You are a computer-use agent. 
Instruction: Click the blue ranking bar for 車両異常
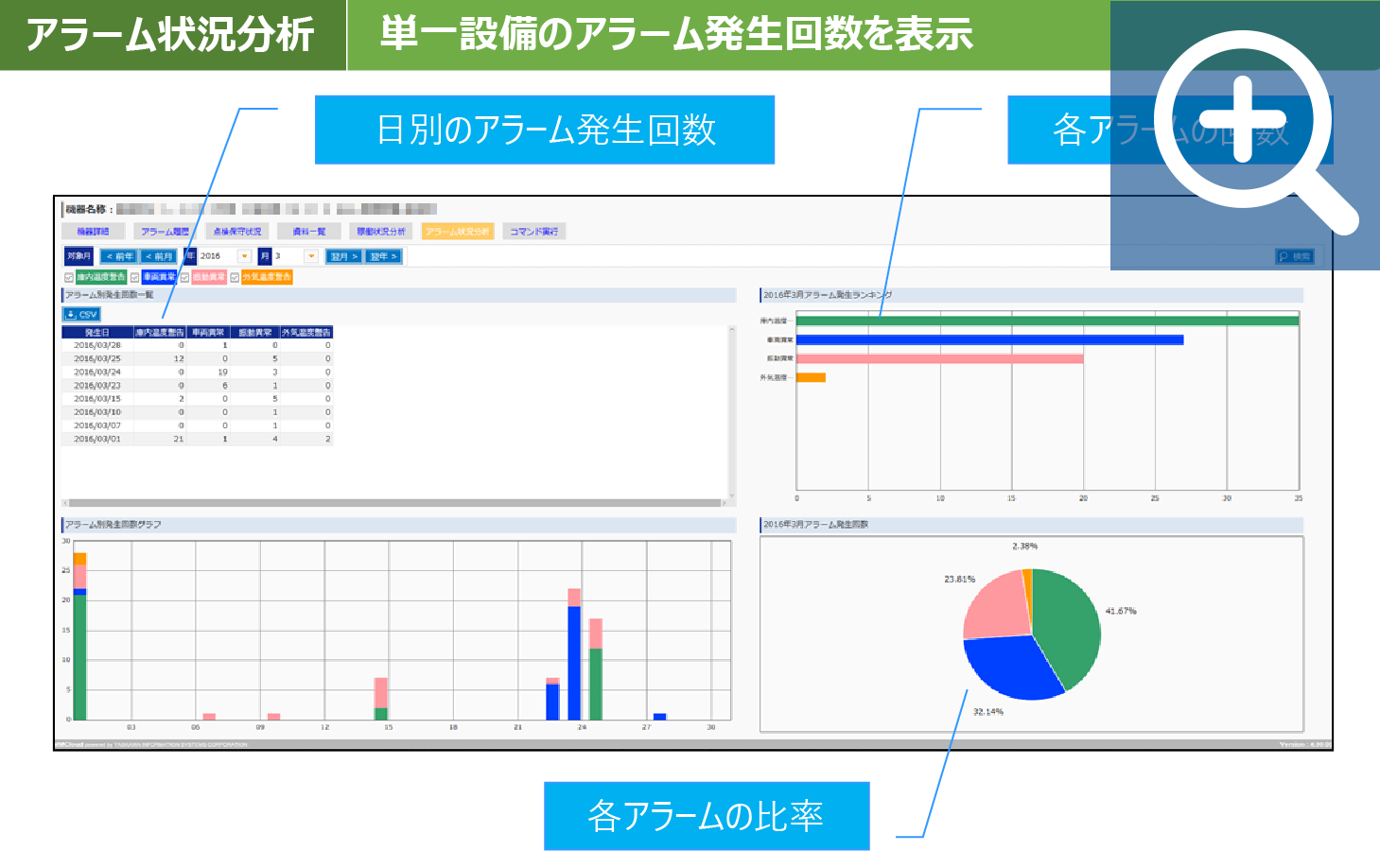[x=989, y=339]
